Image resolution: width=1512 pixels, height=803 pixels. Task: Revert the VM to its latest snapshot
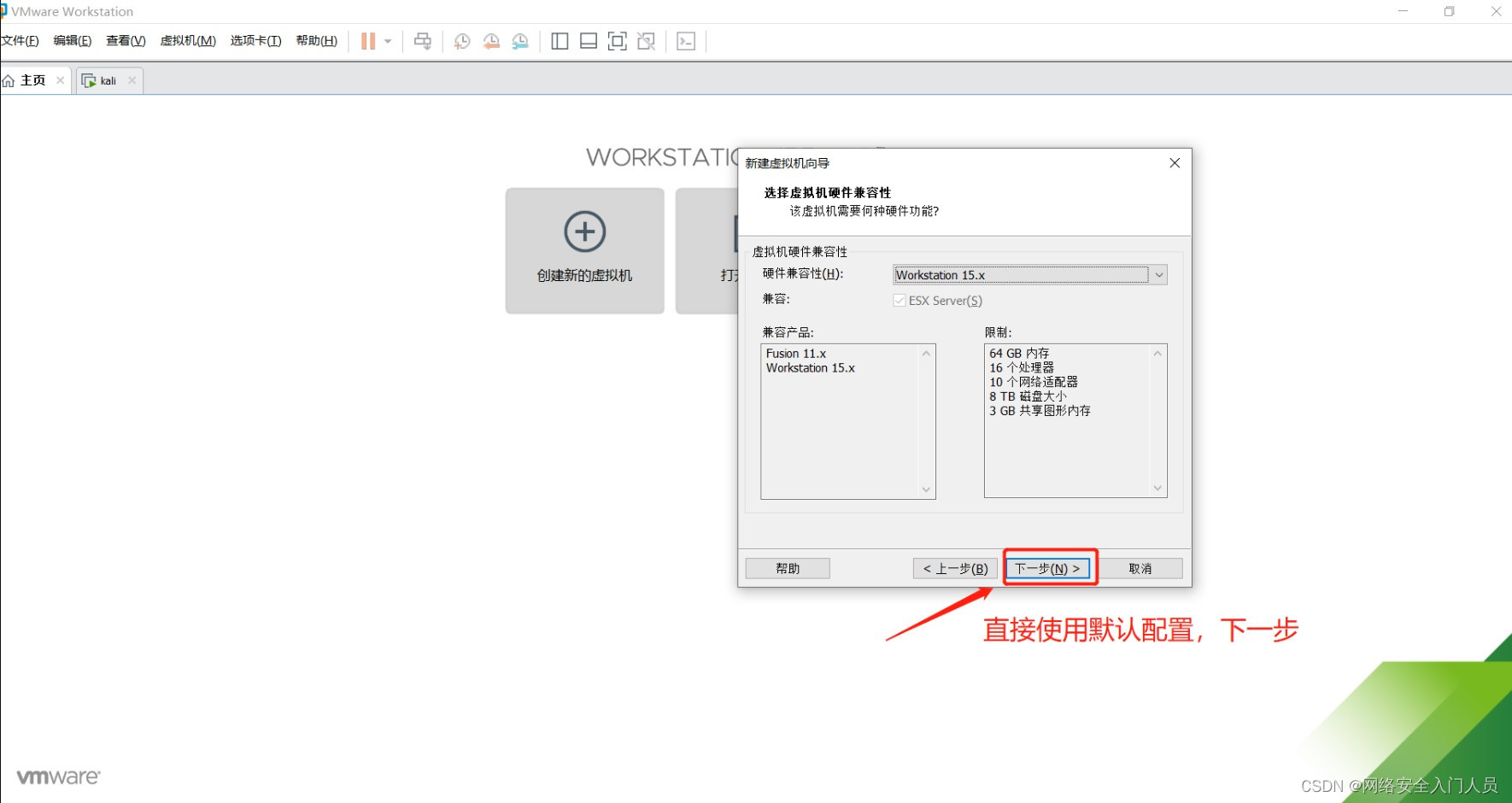click(491, 40)
